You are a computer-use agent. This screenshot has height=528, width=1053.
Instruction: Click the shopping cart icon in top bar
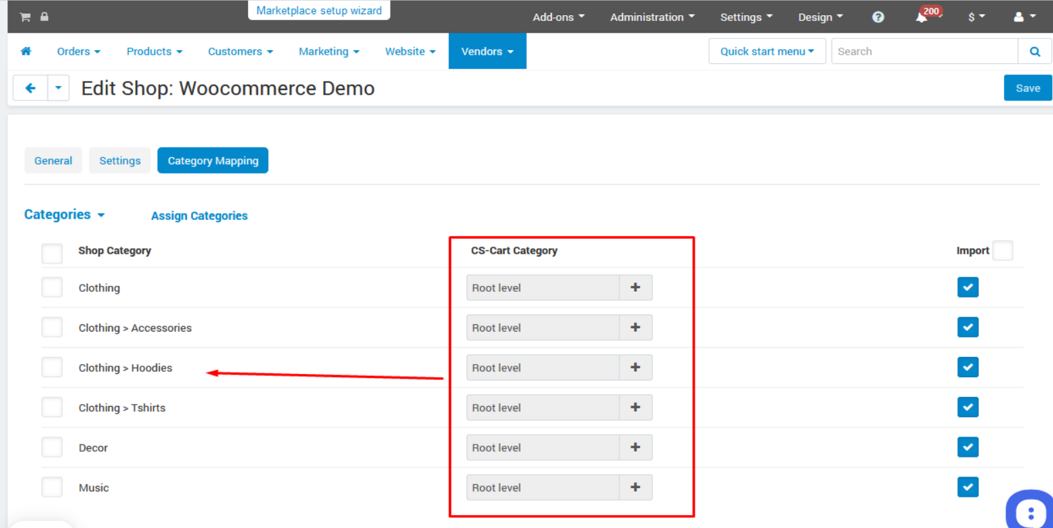coord(25,17)
